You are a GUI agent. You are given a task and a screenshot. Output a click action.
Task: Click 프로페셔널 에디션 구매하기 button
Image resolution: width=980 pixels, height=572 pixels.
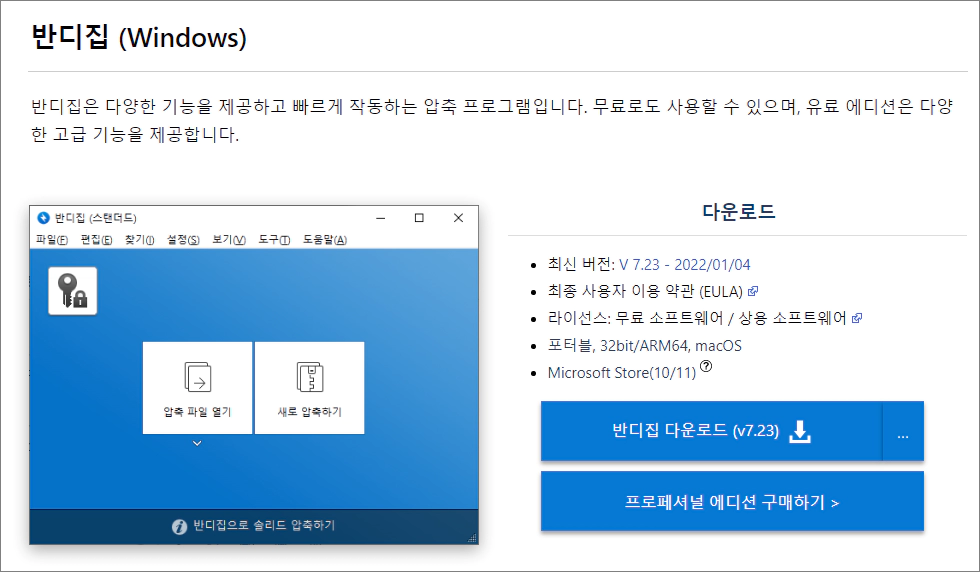tap(732, 501)
